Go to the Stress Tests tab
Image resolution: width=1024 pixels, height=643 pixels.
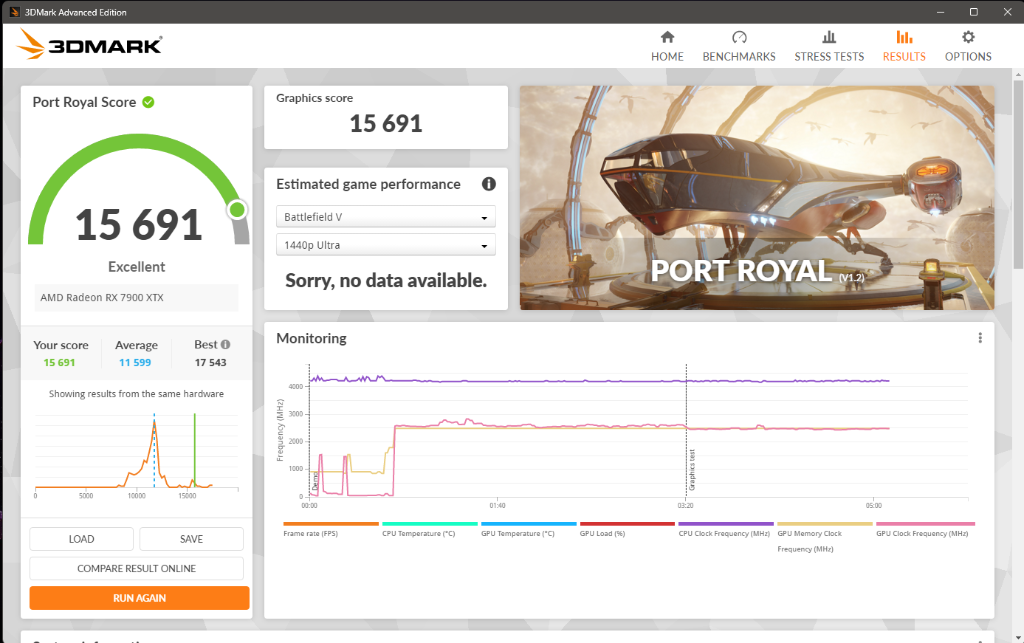pyautogui.click(x=829, y=46)
